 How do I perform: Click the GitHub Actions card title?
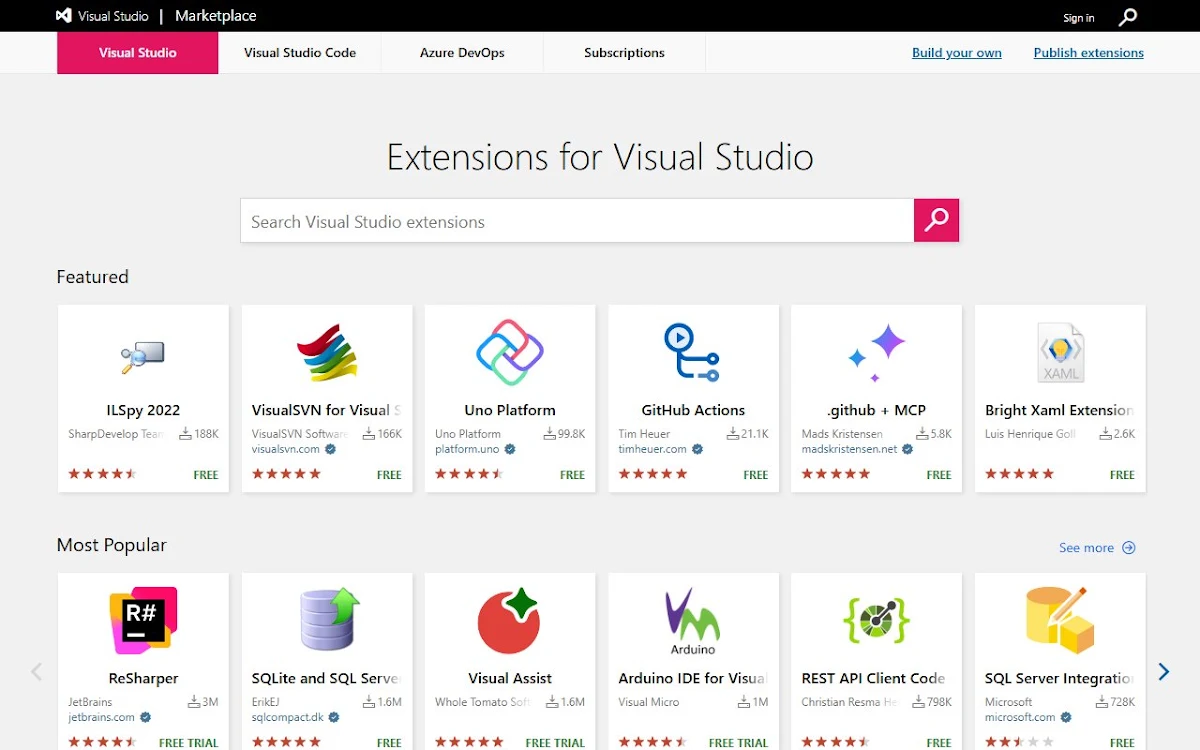click(693, 410)
